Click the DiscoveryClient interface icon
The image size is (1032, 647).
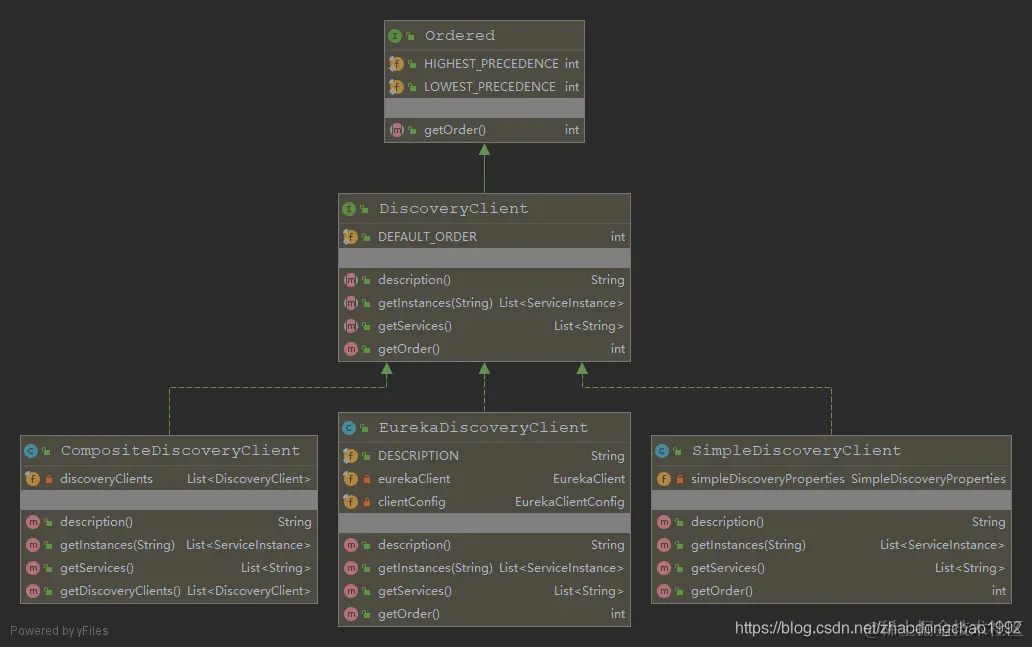pyautogui.click(x=349, y=209)
